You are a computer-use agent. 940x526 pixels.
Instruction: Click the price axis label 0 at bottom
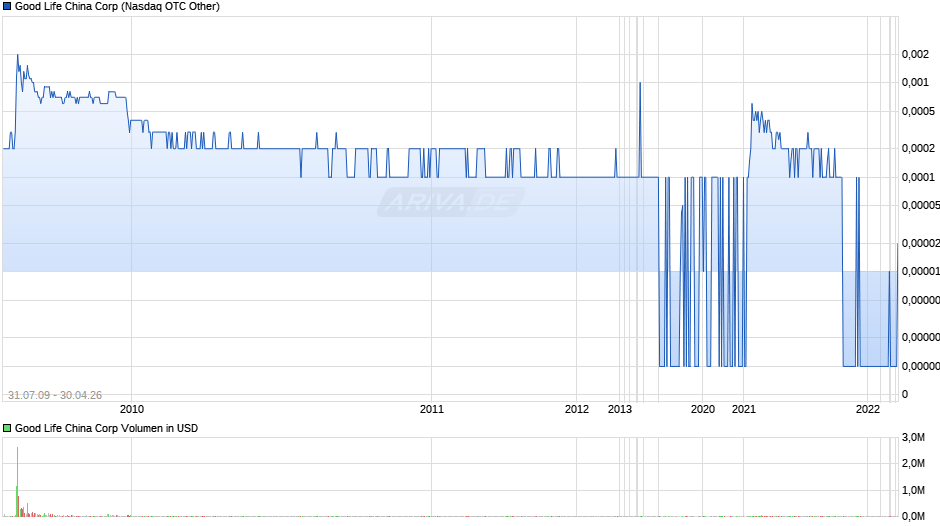[x=905, y=394]
